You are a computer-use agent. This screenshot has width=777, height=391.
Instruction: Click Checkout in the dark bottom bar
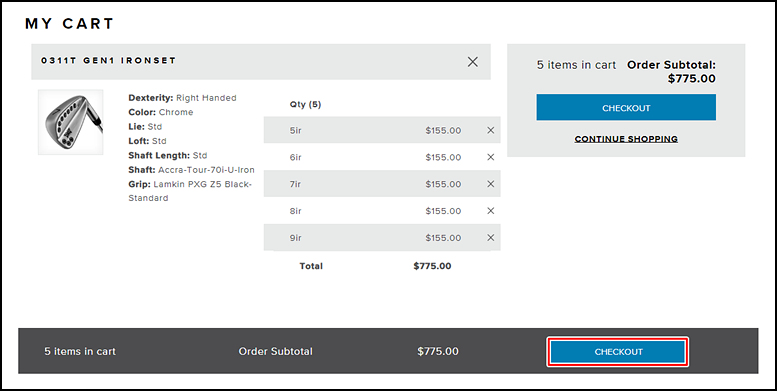pos(618,352)
